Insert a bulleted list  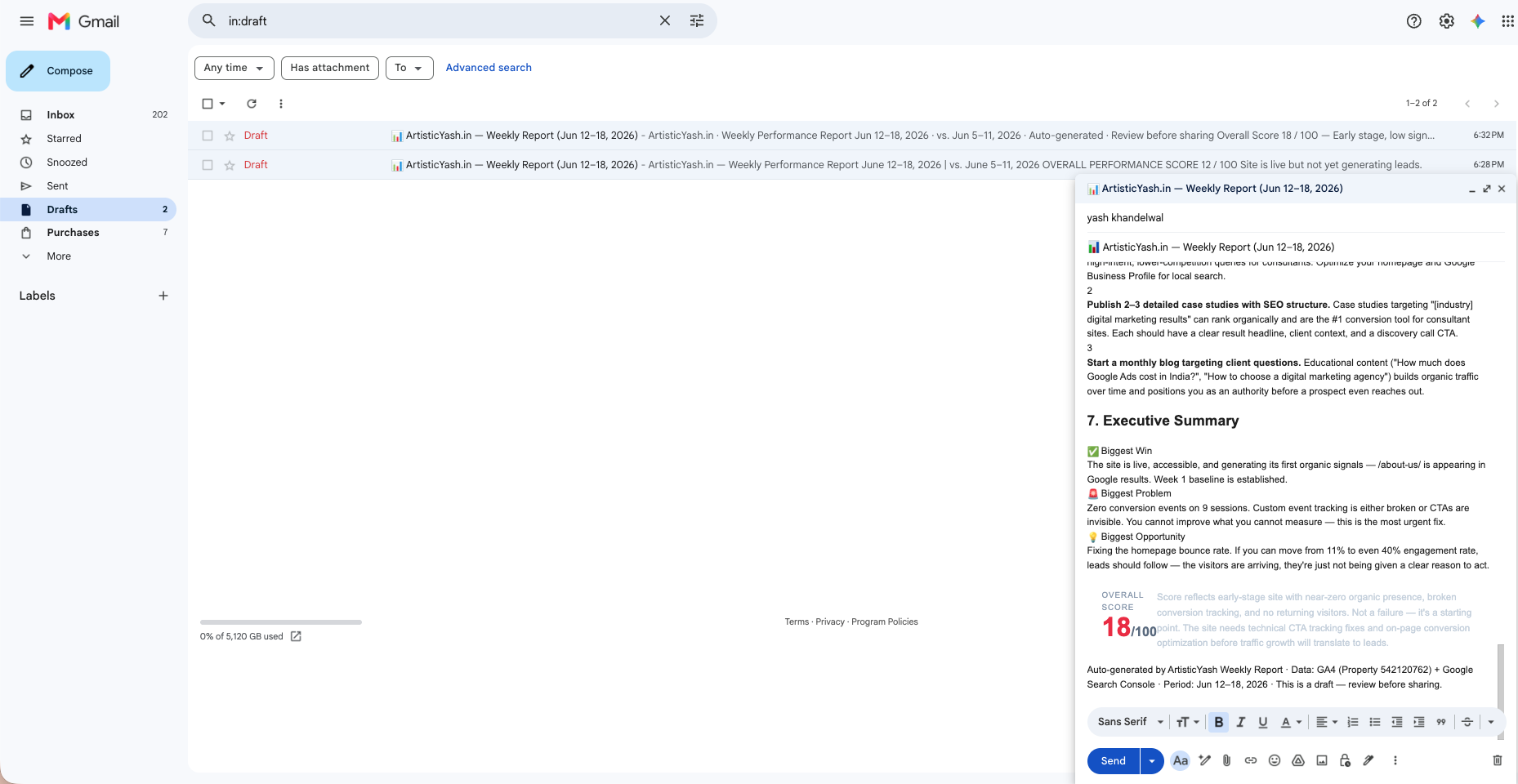tap(1375, 722)
